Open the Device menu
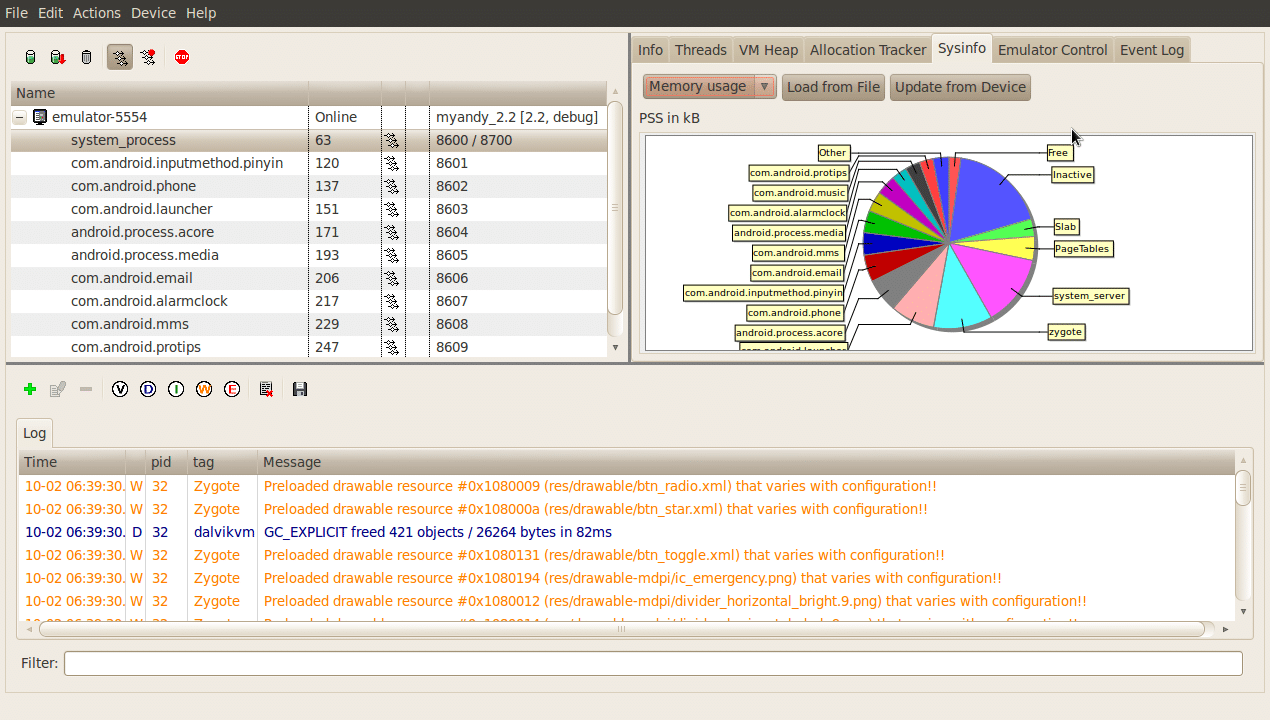 [x=153, y=13]
